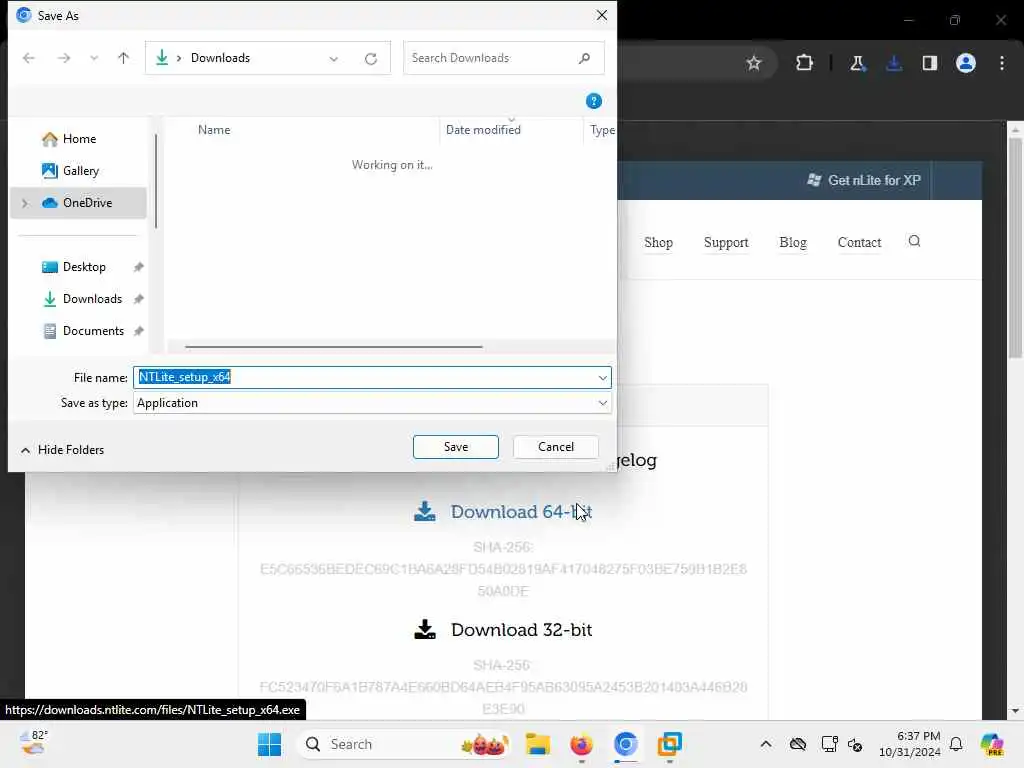1024x768 pixels.
Task: Click the search magnifier in Save As
Action: [584, 58]
